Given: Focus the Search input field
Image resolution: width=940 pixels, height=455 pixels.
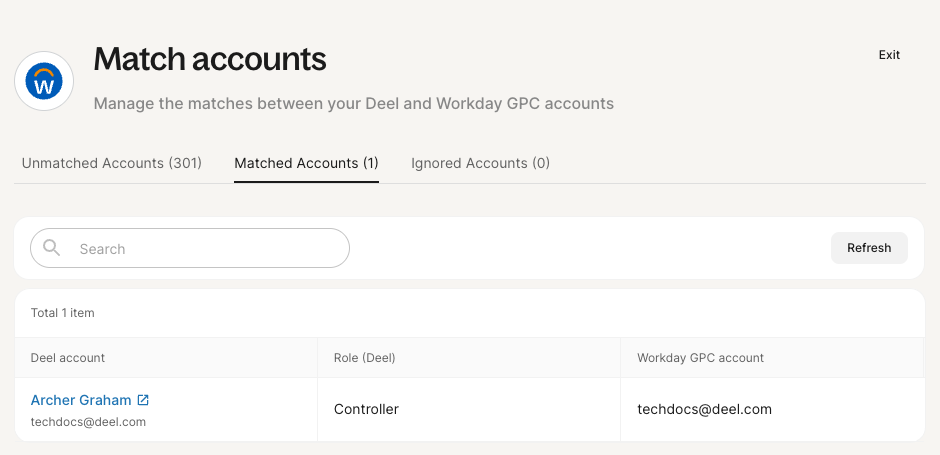Looking at the screenshot, I should [x=190, y=248].
